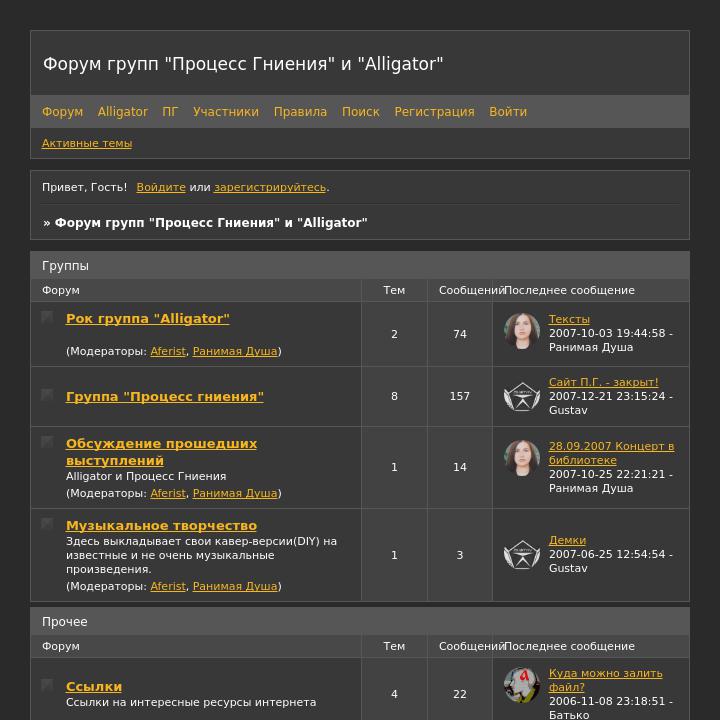Click the зарегистрируйтесь link in greeting
Viewport: 720px width, 720px height.
pyautogui.click(x=270, y=187)
